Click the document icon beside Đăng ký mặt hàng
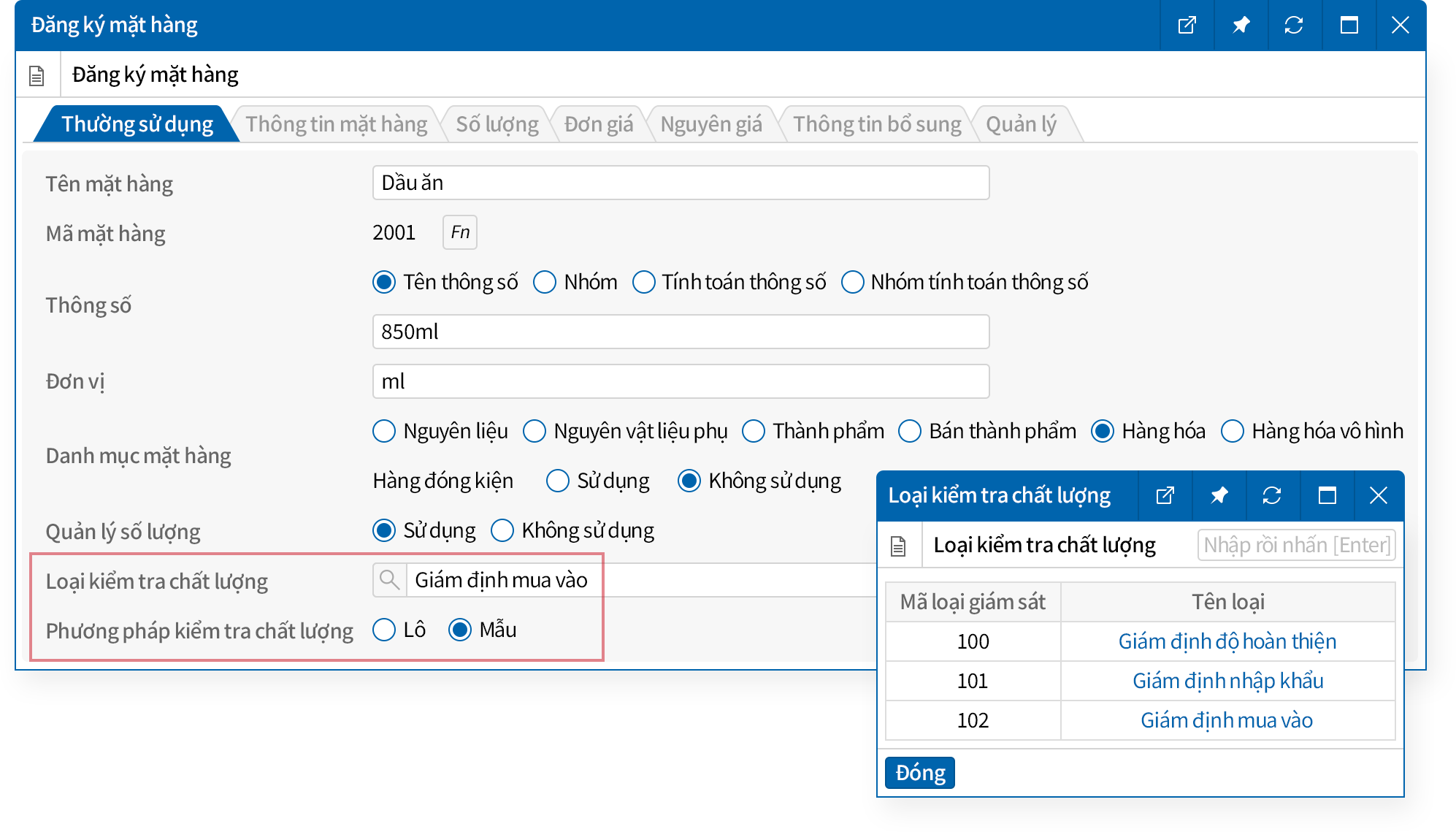This screenshot has width=1456, height=832. click(37, 75)
